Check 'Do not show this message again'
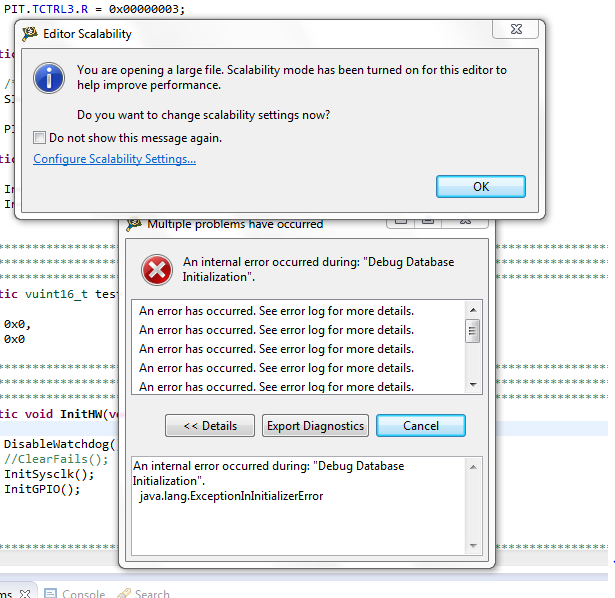This screenshot has height=598, width=615. click(x=39, y=138)
